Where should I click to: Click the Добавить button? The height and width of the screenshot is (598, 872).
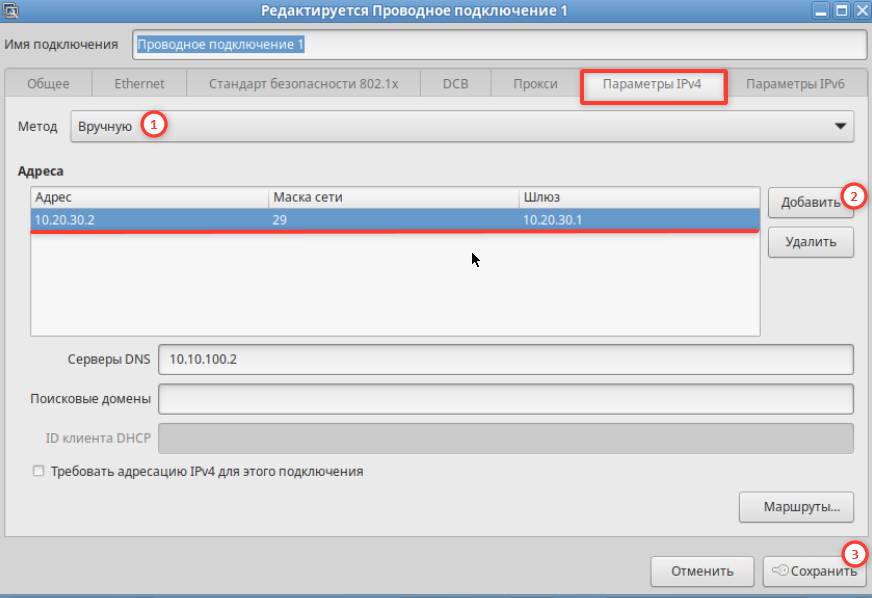tap(811, 202)
